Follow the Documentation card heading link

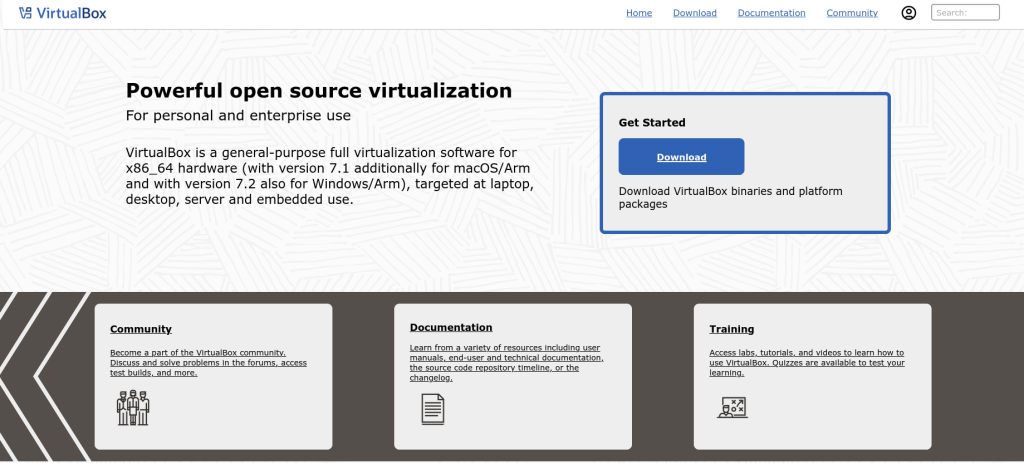[x=451, y=327]
